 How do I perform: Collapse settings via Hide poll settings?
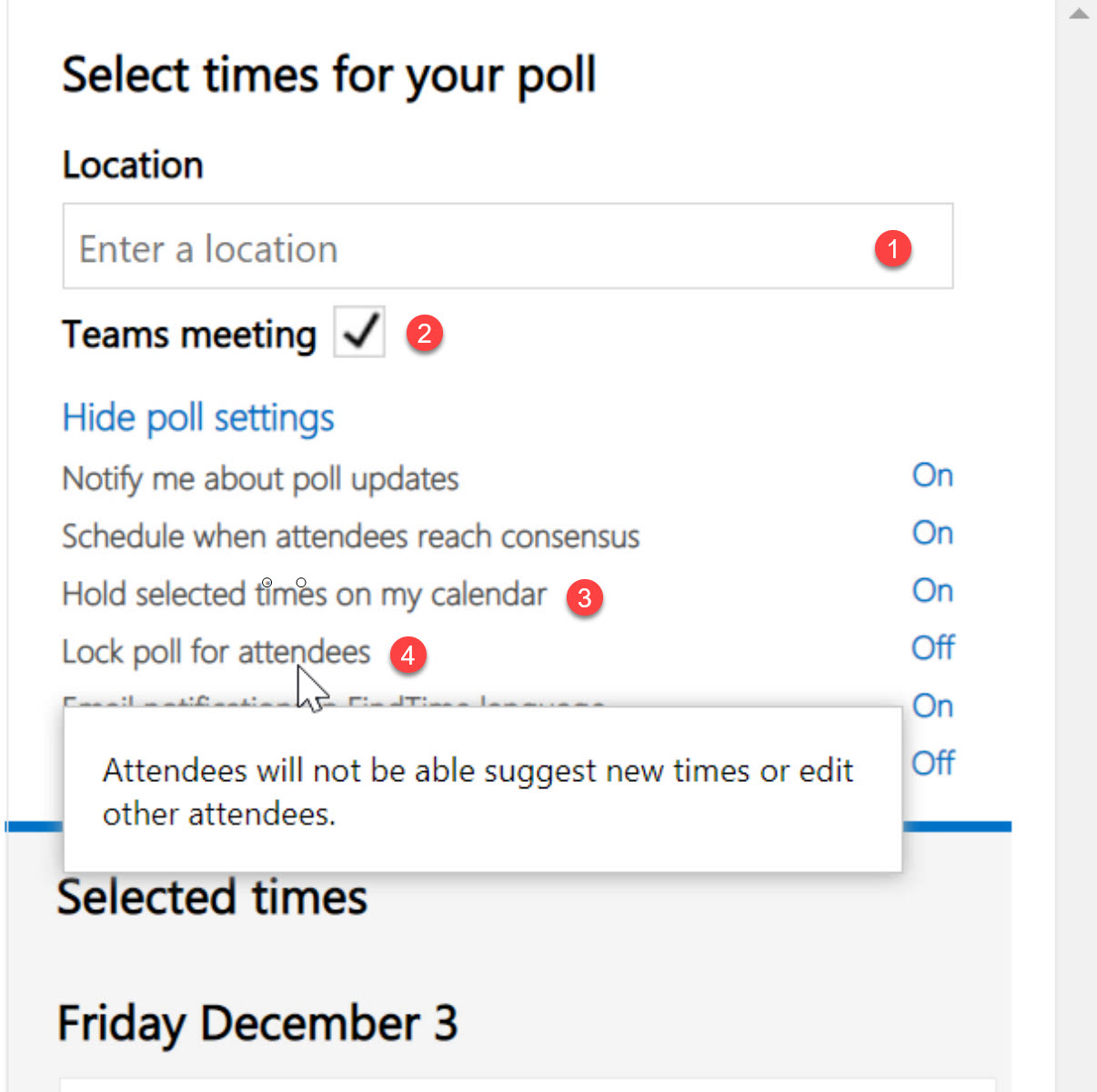tap(197, 417)
